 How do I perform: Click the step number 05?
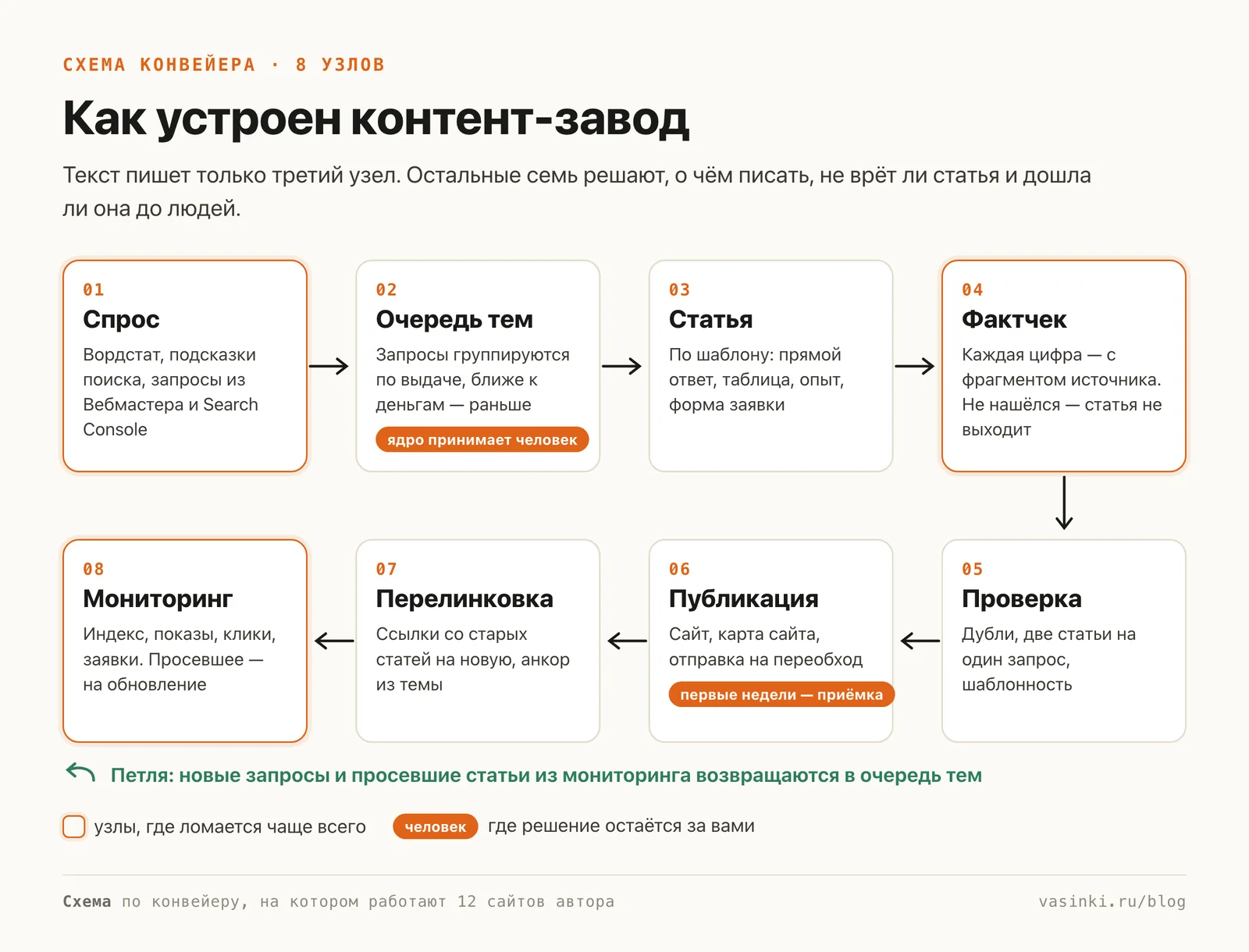coord(973,569)
